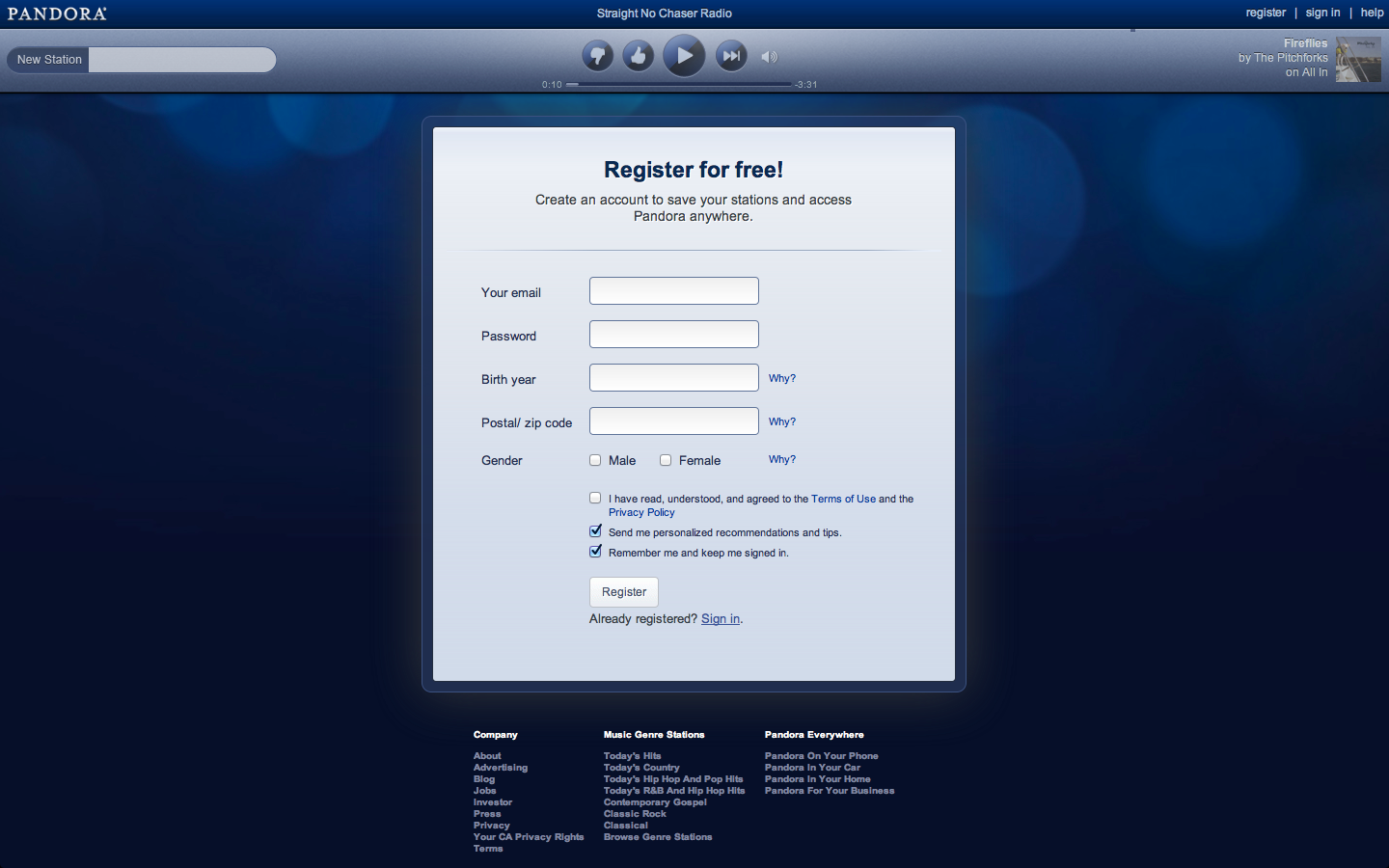Screen dimensions: 1389x868
Task: Focus the Password field
Action: 674,335
